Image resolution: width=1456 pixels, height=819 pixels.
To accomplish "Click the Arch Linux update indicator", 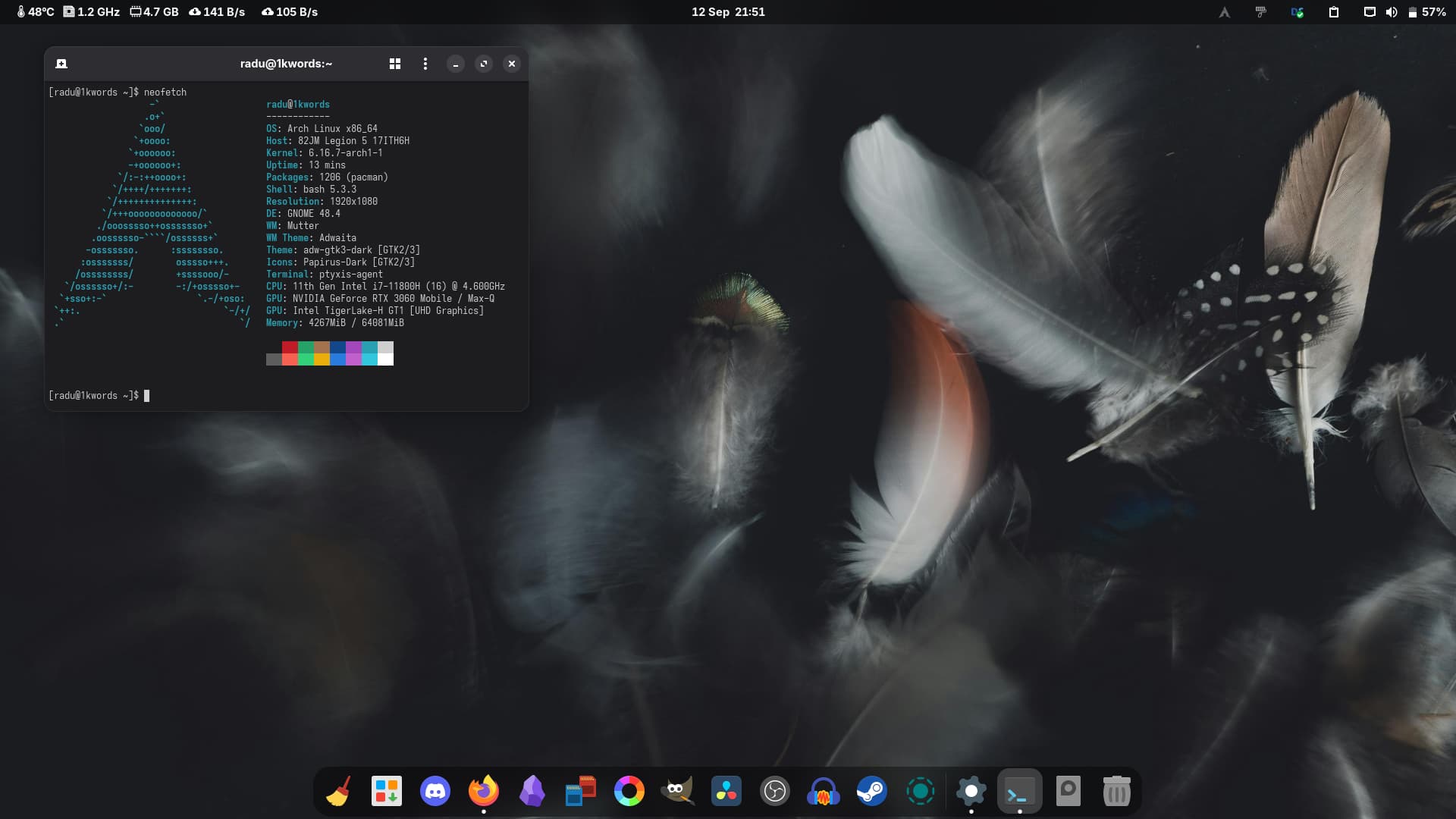I will point(1224,12).
